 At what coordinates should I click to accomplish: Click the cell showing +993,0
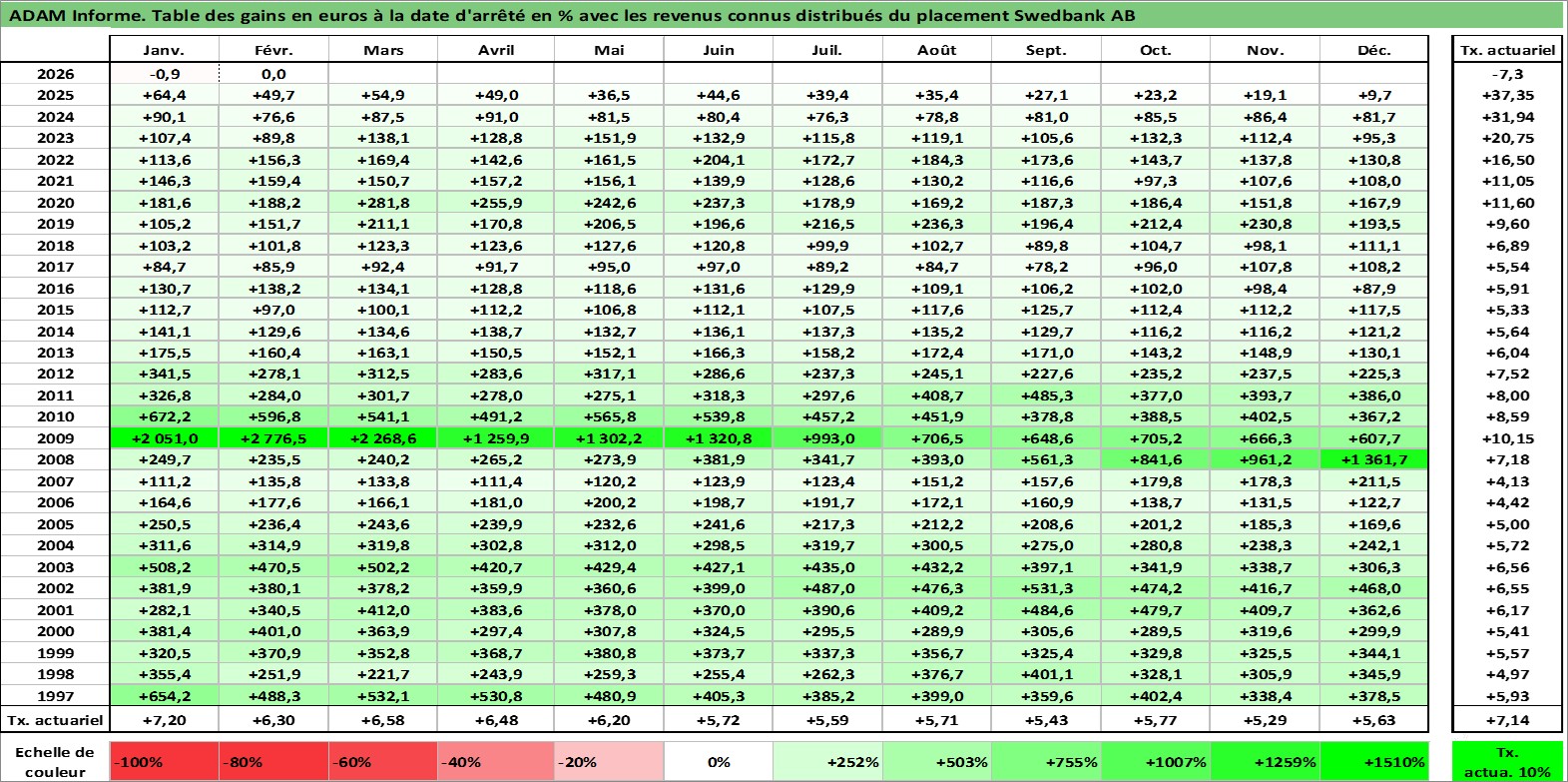pos(827,438)
